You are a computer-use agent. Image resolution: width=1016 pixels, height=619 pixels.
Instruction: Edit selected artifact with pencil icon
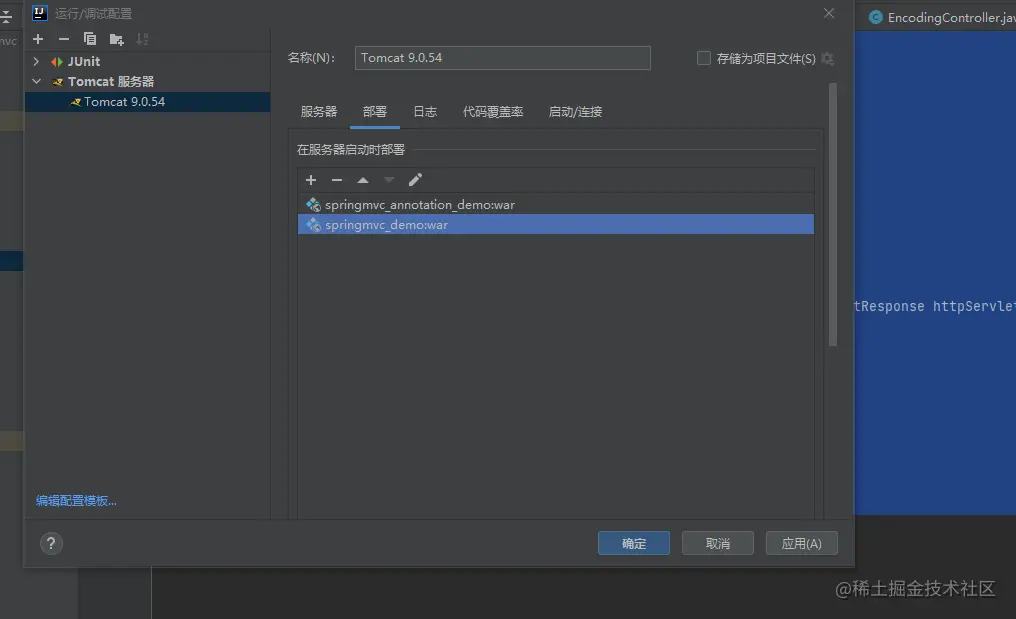[x=415, y=180]
